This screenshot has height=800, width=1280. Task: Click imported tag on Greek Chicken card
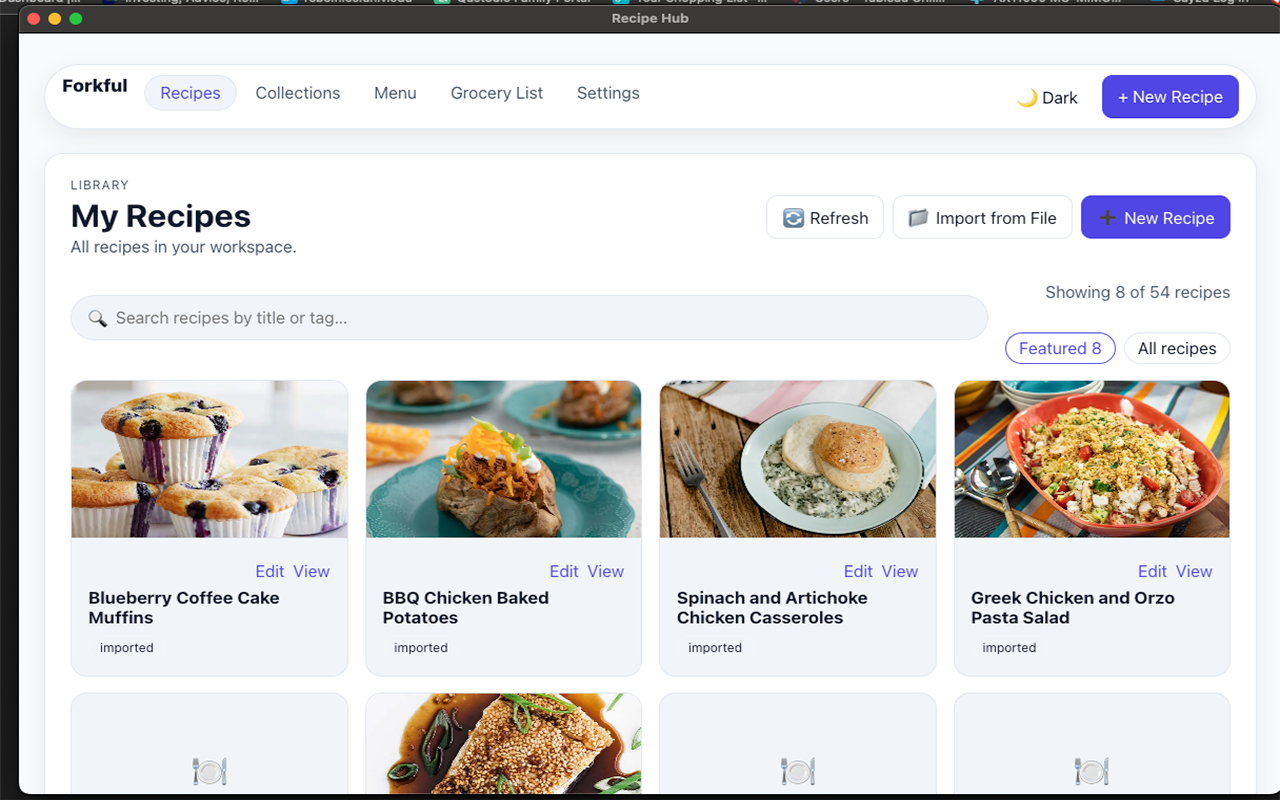click(x=1009, y=648)
